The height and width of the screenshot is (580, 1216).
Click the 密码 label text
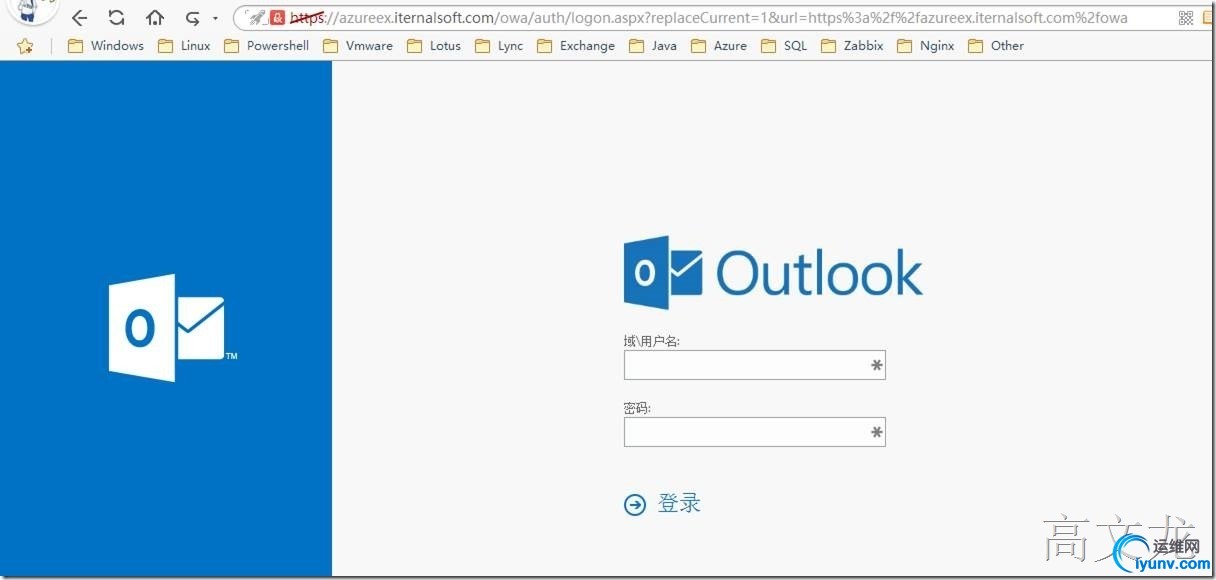pyautogui.click(x=637, y=408)
